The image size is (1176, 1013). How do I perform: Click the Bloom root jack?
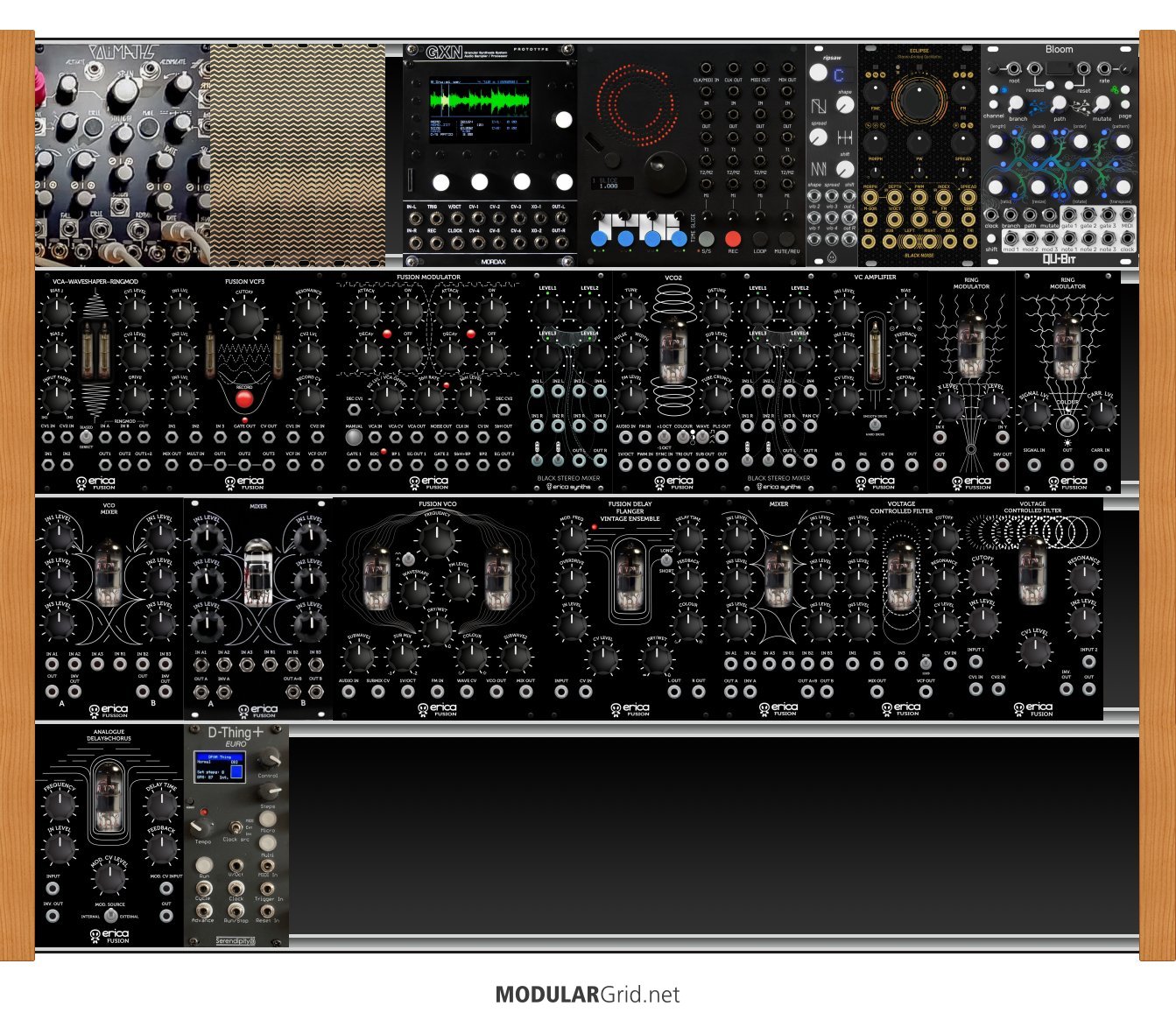pyautogui.click(x=1014, y=68)
